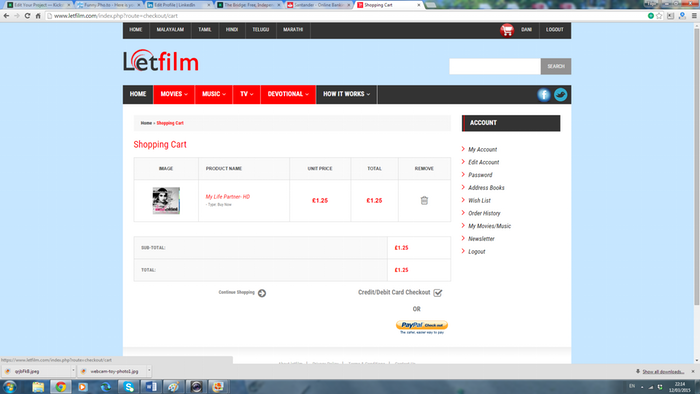Expand the MUSIC dropdown menu

(214, 94)
